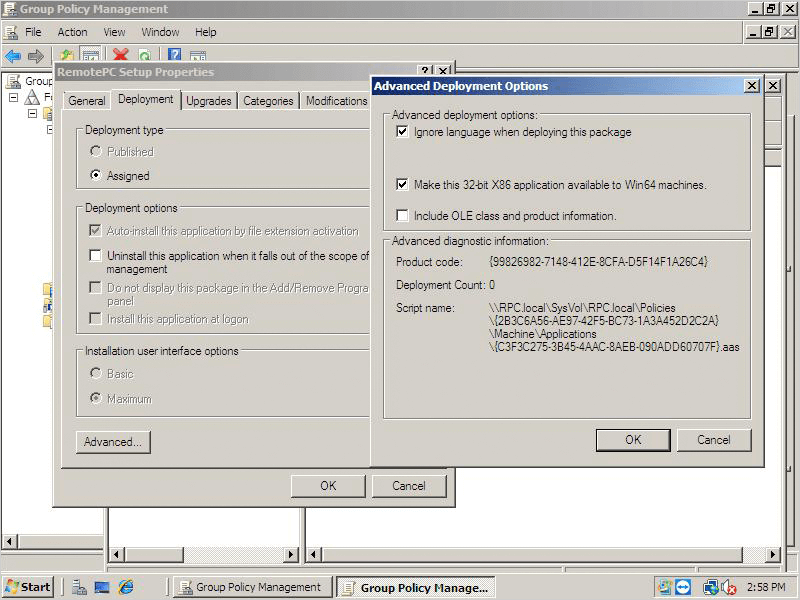Click Cancel in RemotePC Setup Properties dialog
Screen dimensions: 800x600
pos(408,486)
